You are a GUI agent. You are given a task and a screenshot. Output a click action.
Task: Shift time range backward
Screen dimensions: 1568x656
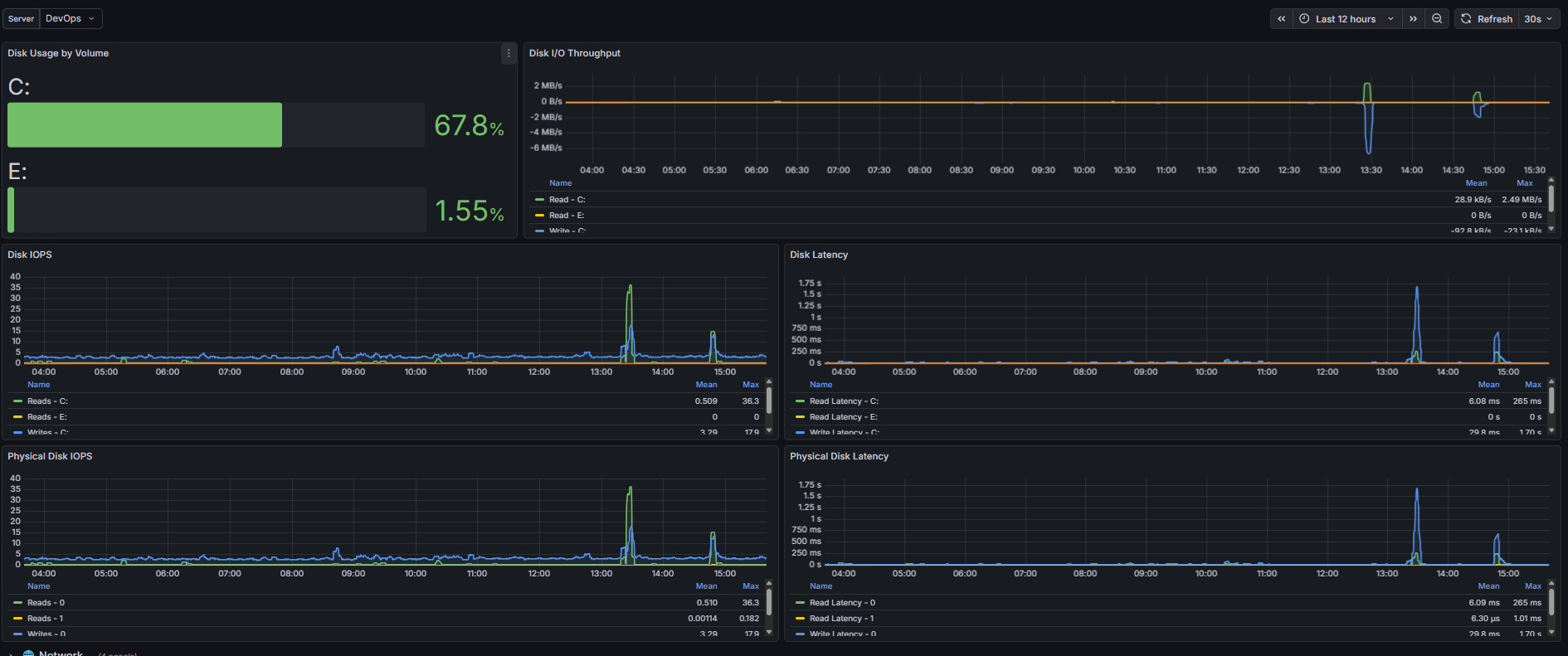coord(1282,19)
